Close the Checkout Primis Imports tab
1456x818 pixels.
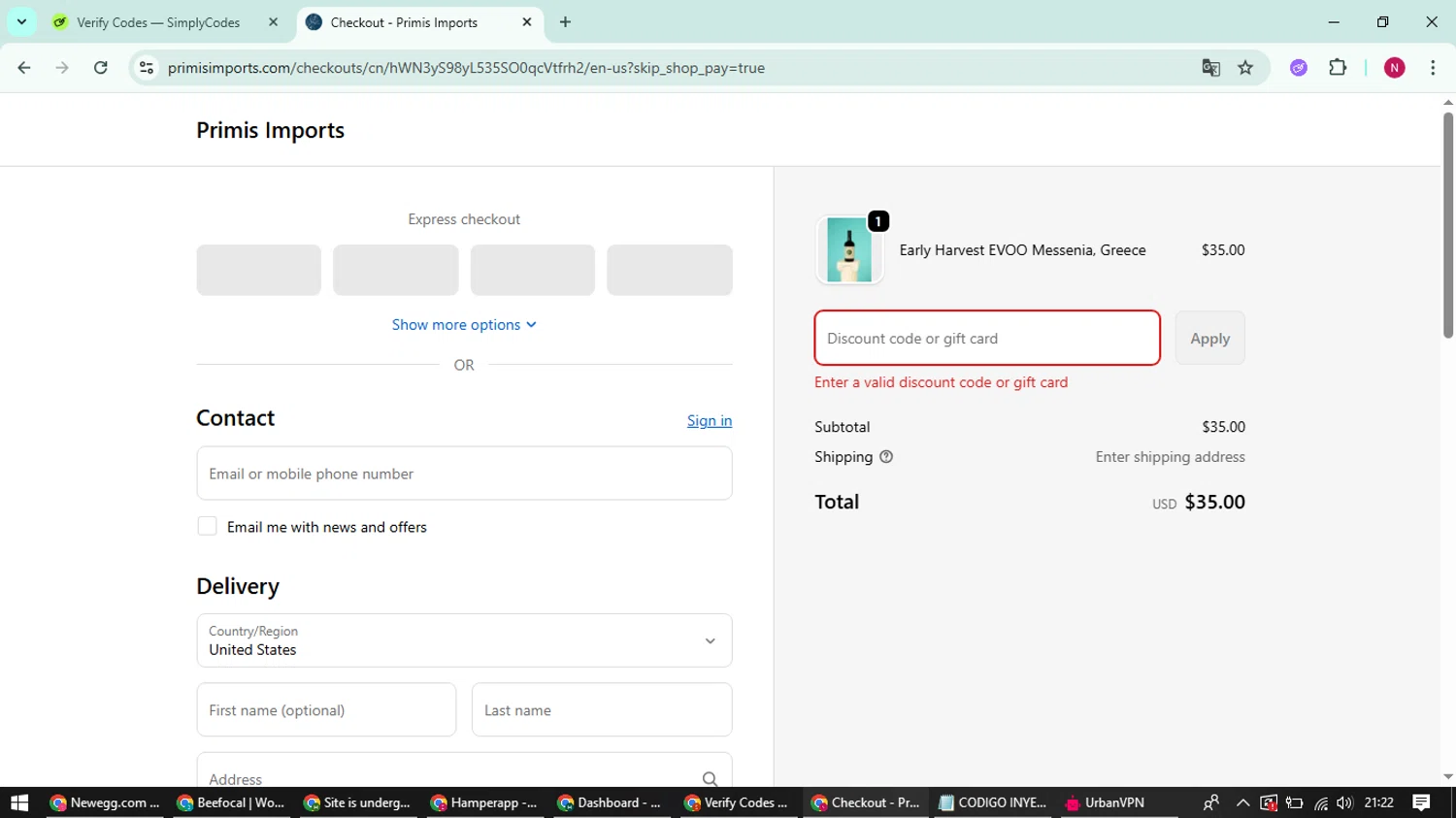tap(527, 21)
